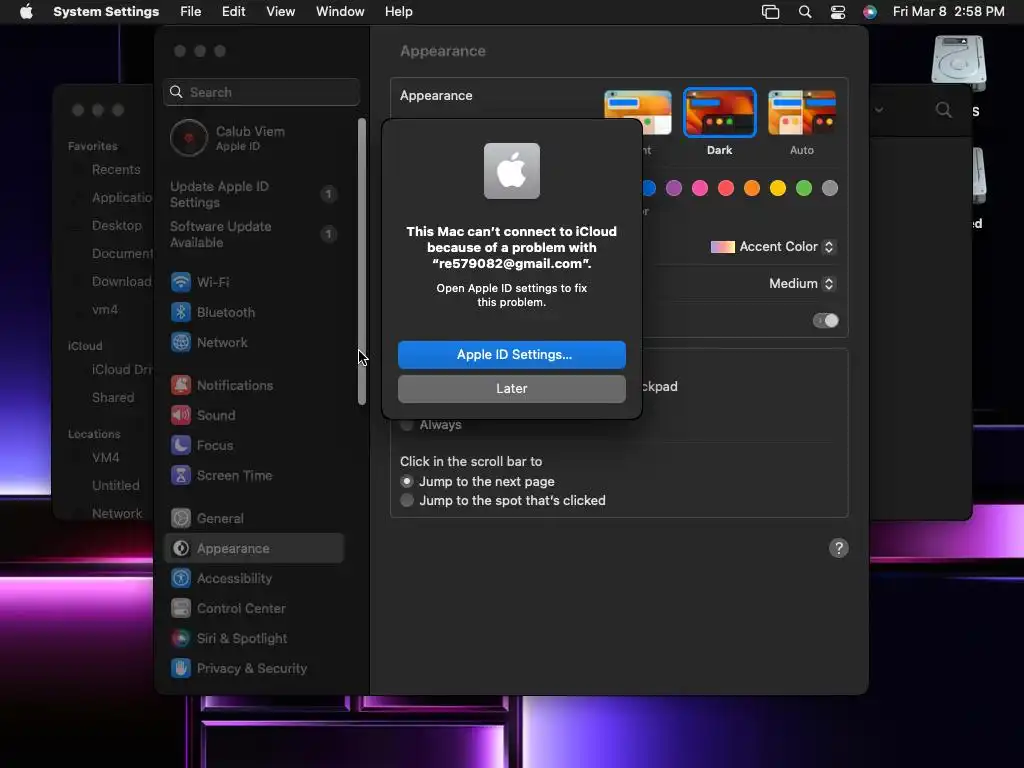Click the hard drive icon on desktop
The height and width of the screenshot is (768, 1024).
[958, 63]
